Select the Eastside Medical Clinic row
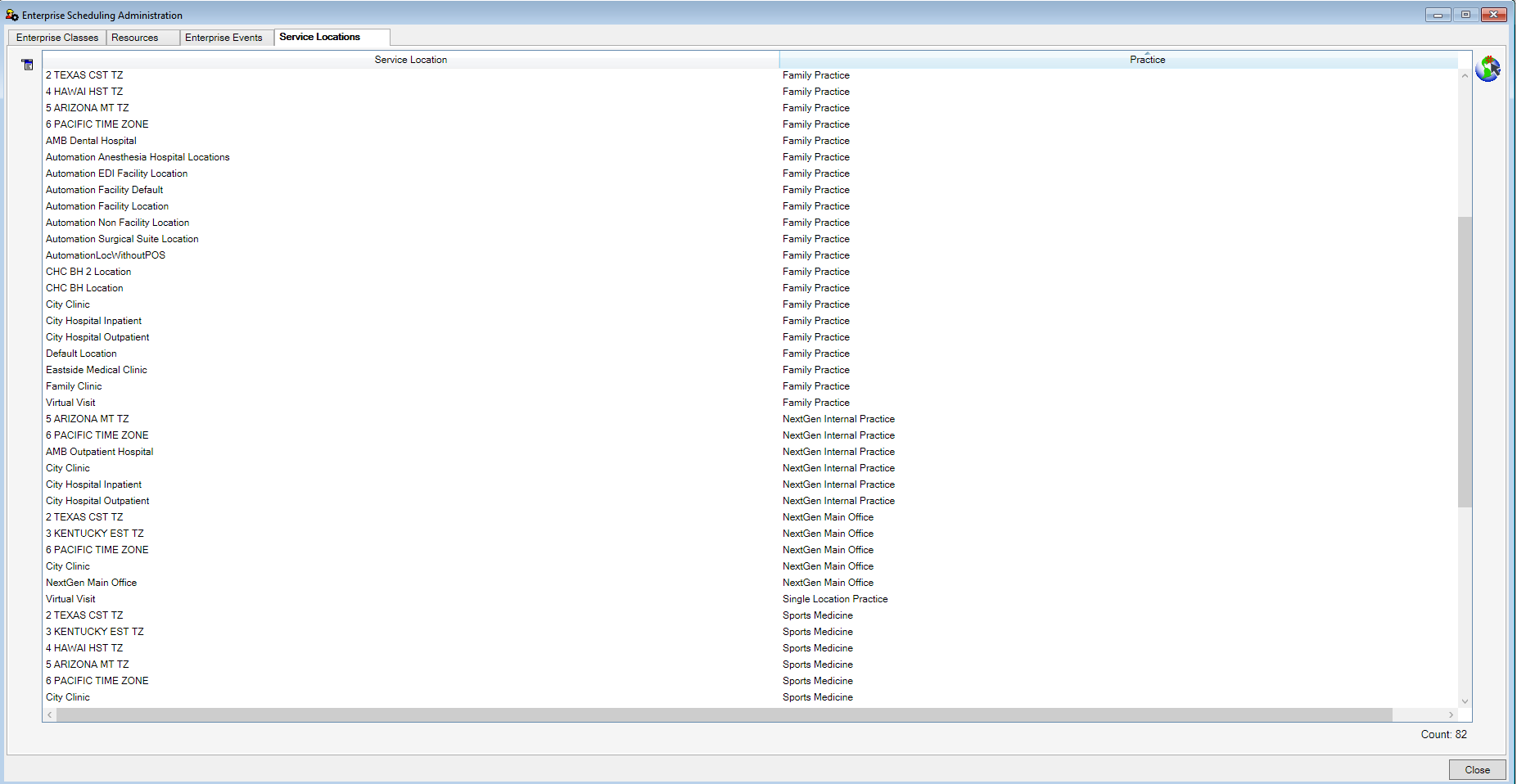The height and width of the screenshot is (784, 1517). coord(751,370)
